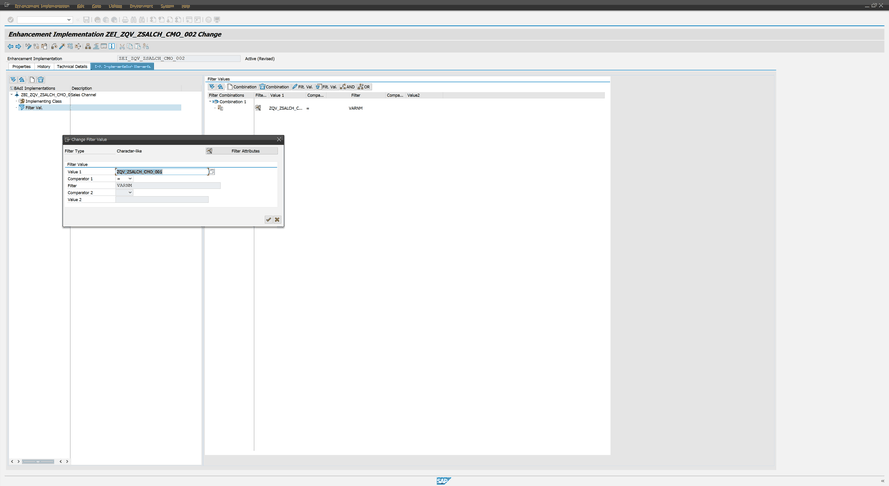Click the OR button in Filter Values
The height and width of the screenshot is (486, 889).
(x=364, y=87)
